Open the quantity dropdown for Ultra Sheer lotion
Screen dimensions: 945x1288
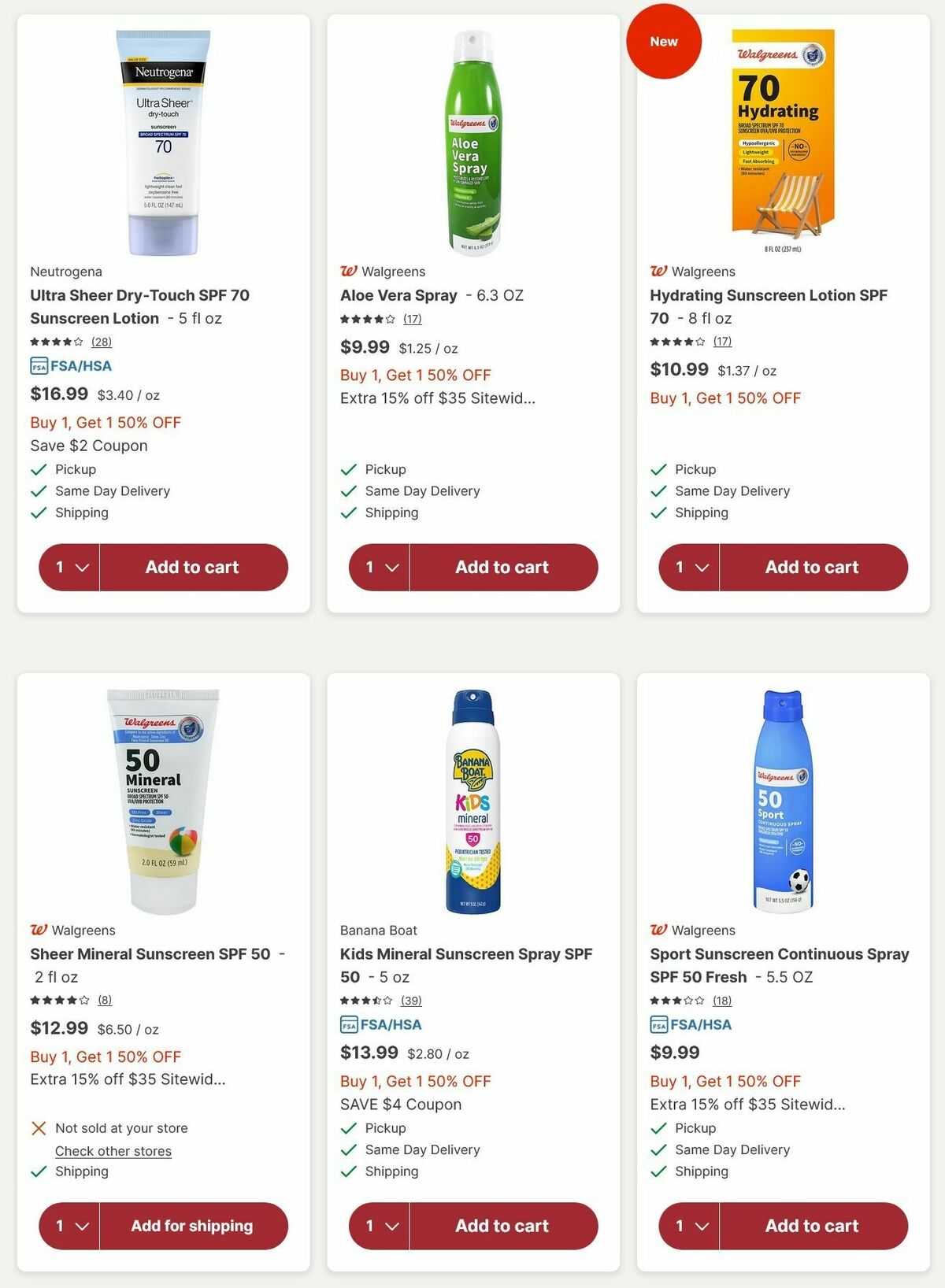coord(69,567)
